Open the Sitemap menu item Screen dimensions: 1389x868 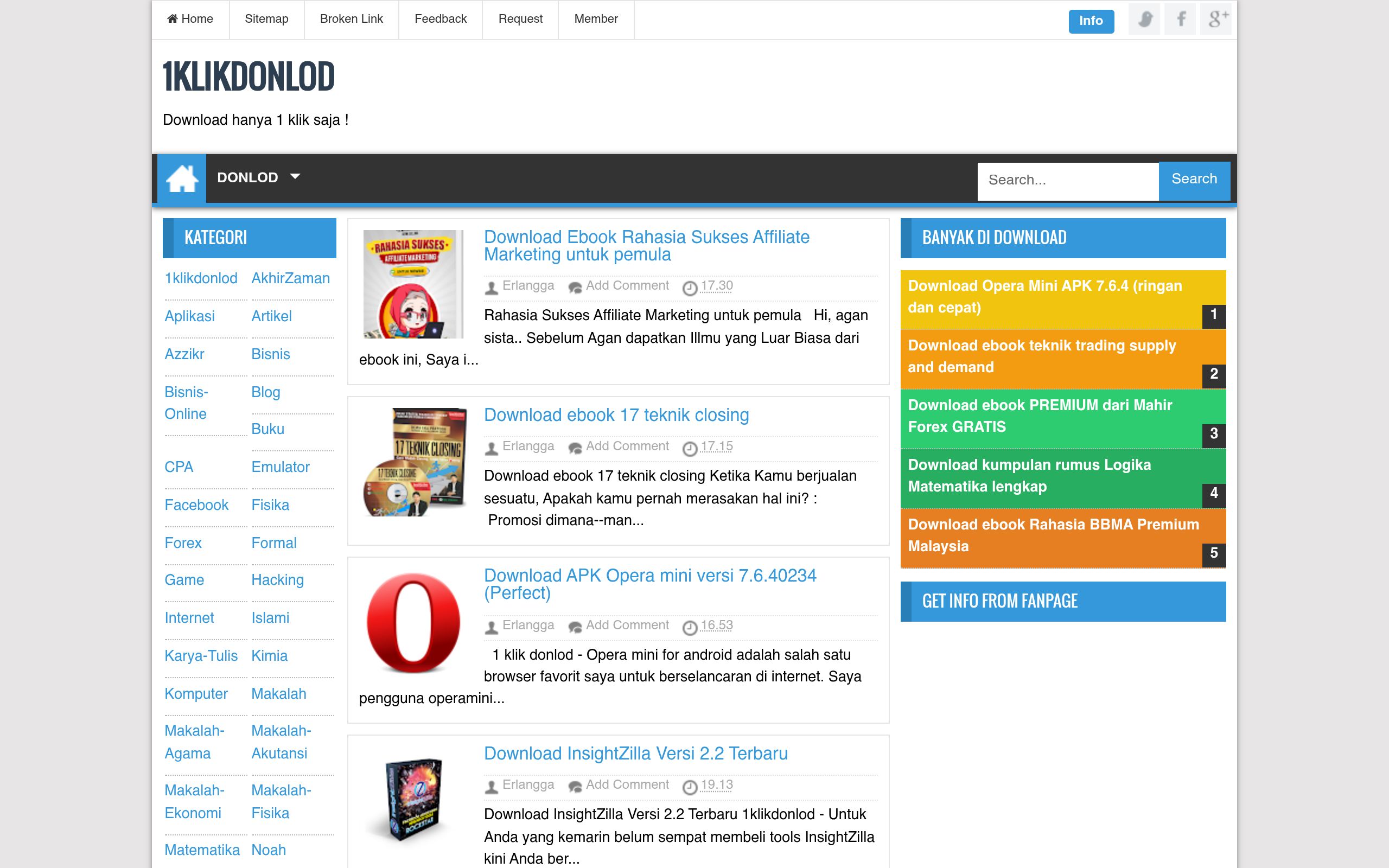coord(266,19)
